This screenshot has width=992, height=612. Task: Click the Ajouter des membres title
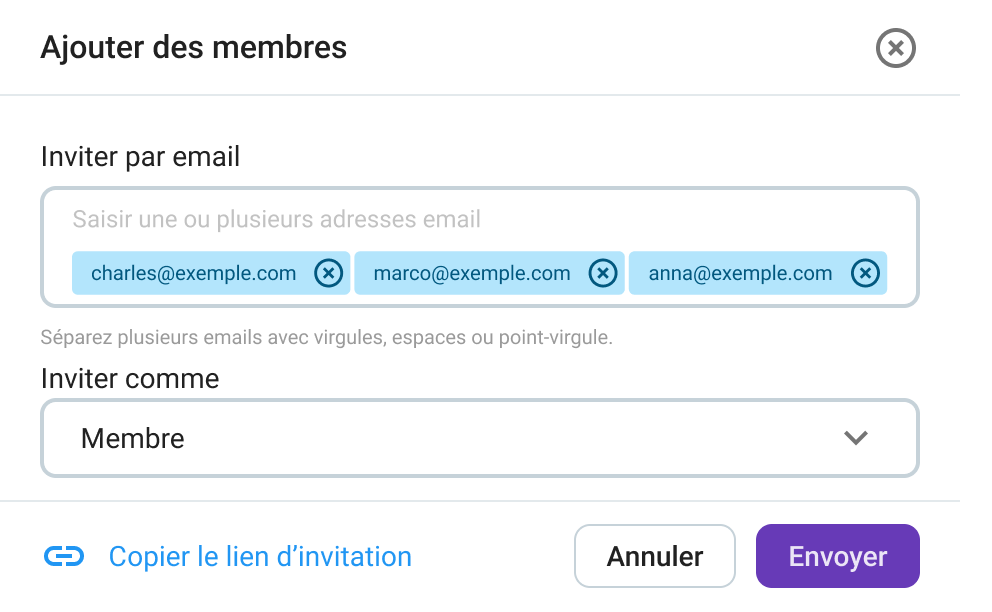click(x=193, y=47)
